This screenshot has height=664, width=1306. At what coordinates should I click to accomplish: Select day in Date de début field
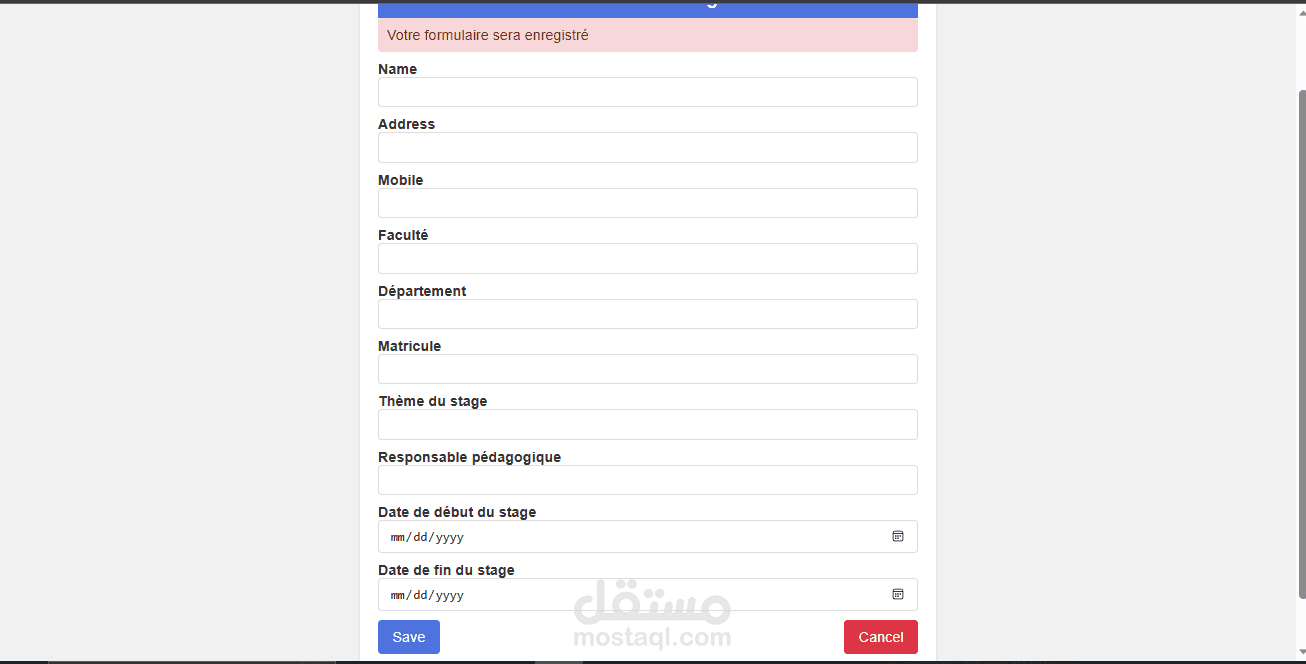(421, 537)
